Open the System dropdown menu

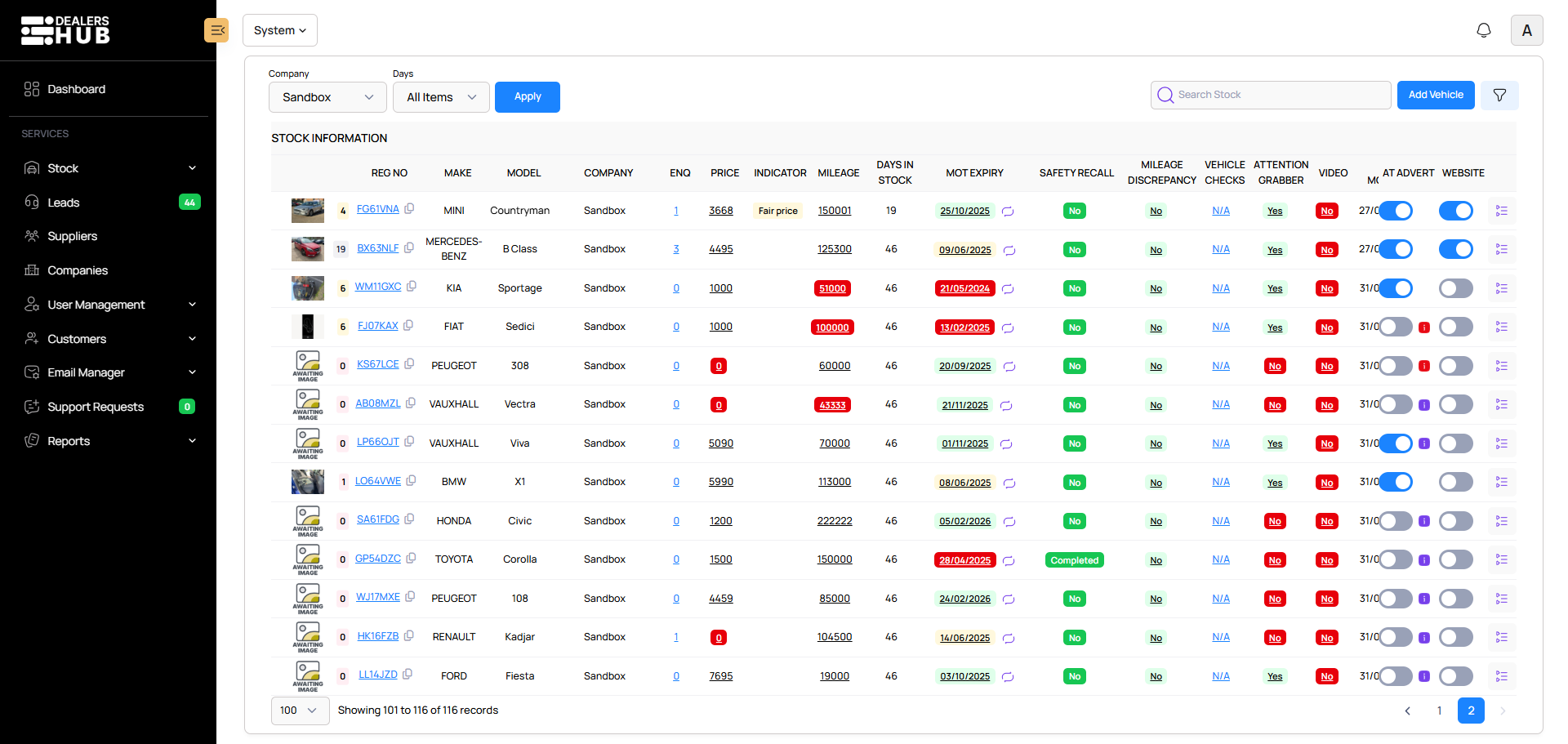click(x=280, y=29)
